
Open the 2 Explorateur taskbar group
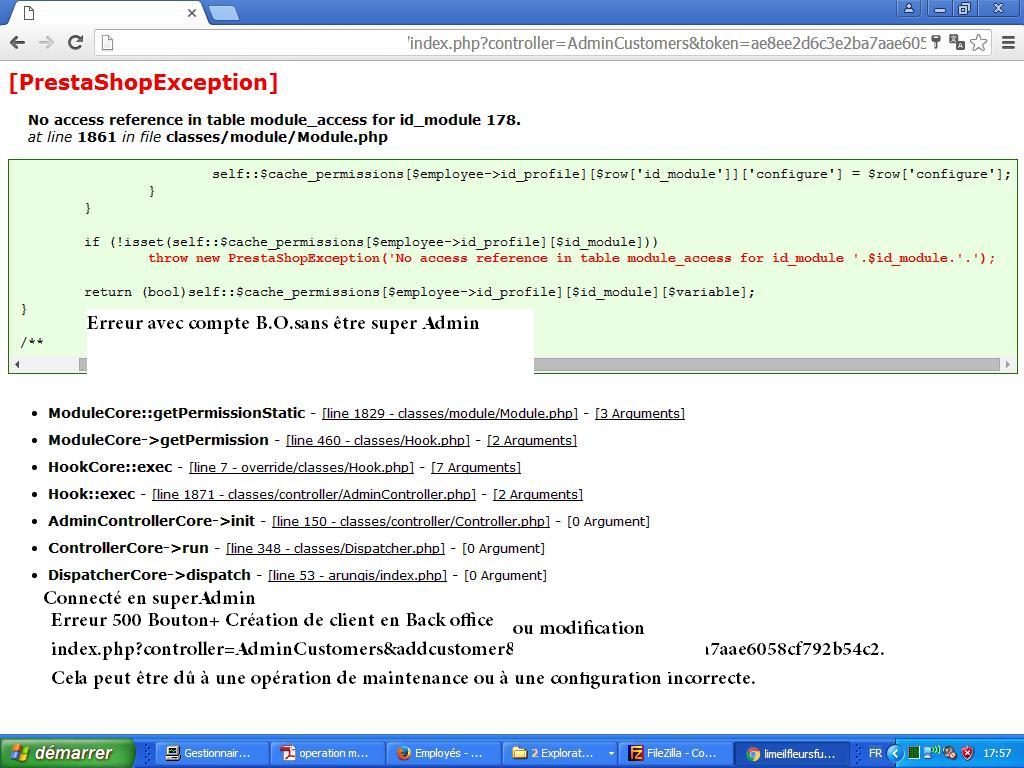point(562,753)
